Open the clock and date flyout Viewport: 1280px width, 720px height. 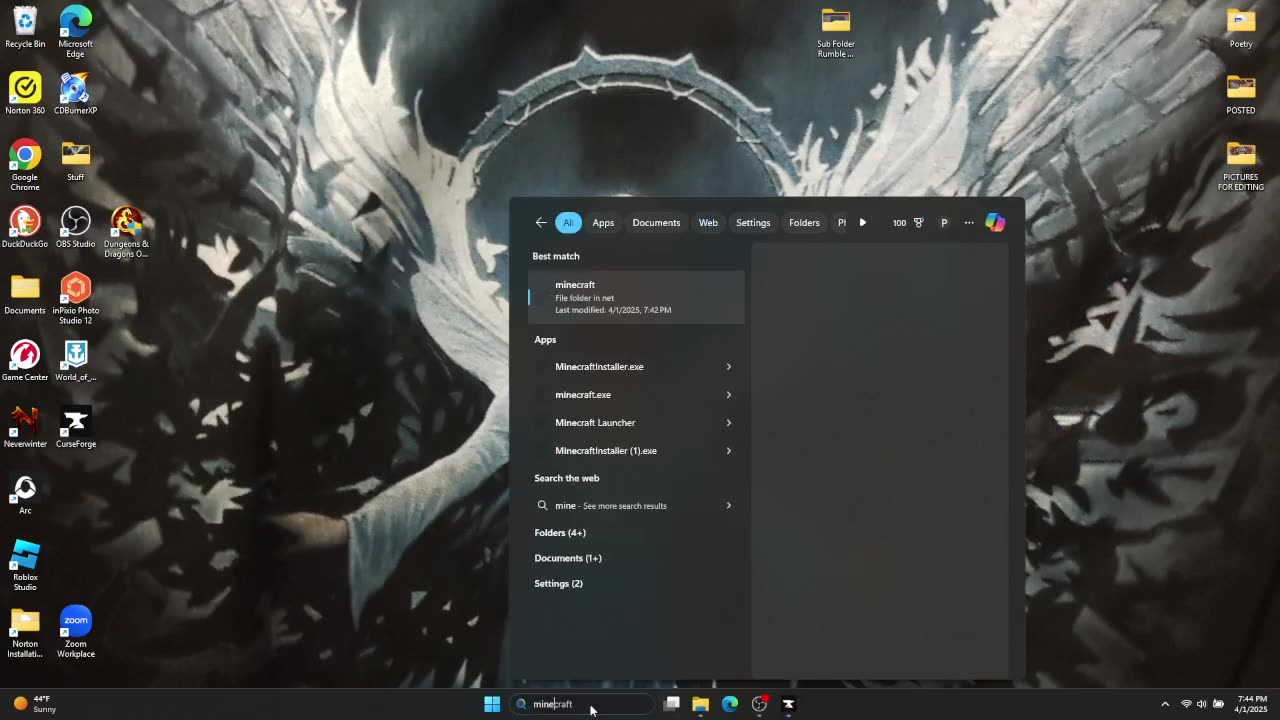click(1252, 704)
